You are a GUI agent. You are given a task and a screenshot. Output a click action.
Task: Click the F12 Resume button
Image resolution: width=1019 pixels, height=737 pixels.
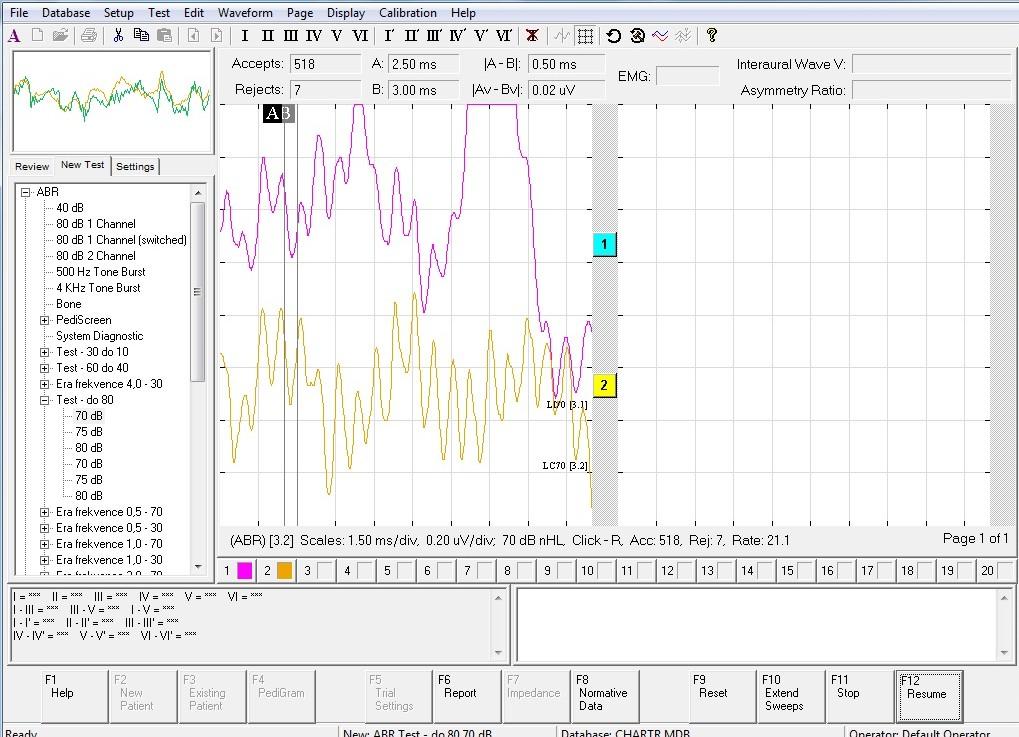pyautogui.click(x=928, y=696)
